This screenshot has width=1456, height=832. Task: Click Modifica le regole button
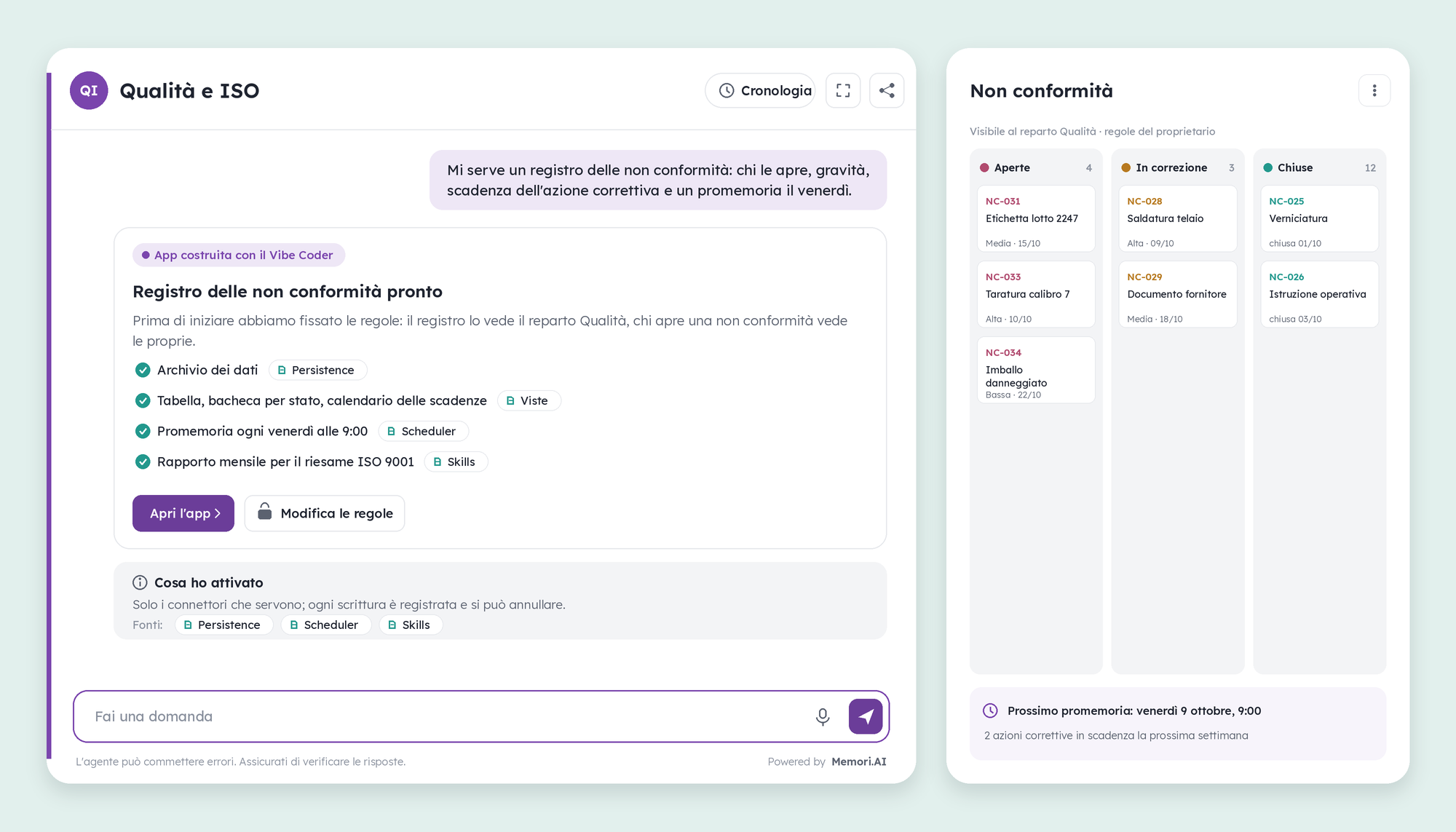[325, 513]
